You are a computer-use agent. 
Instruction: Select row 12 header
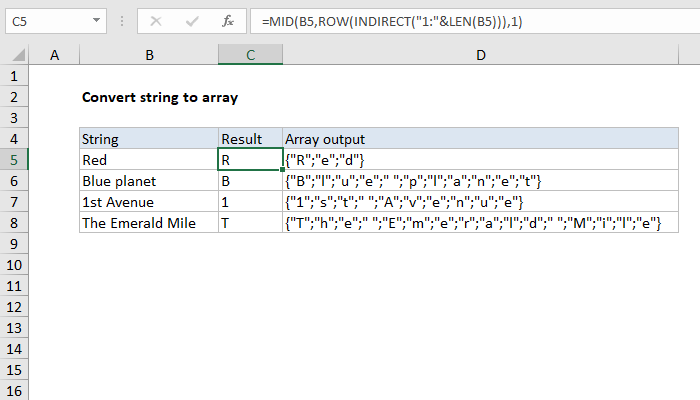[14, 307]
